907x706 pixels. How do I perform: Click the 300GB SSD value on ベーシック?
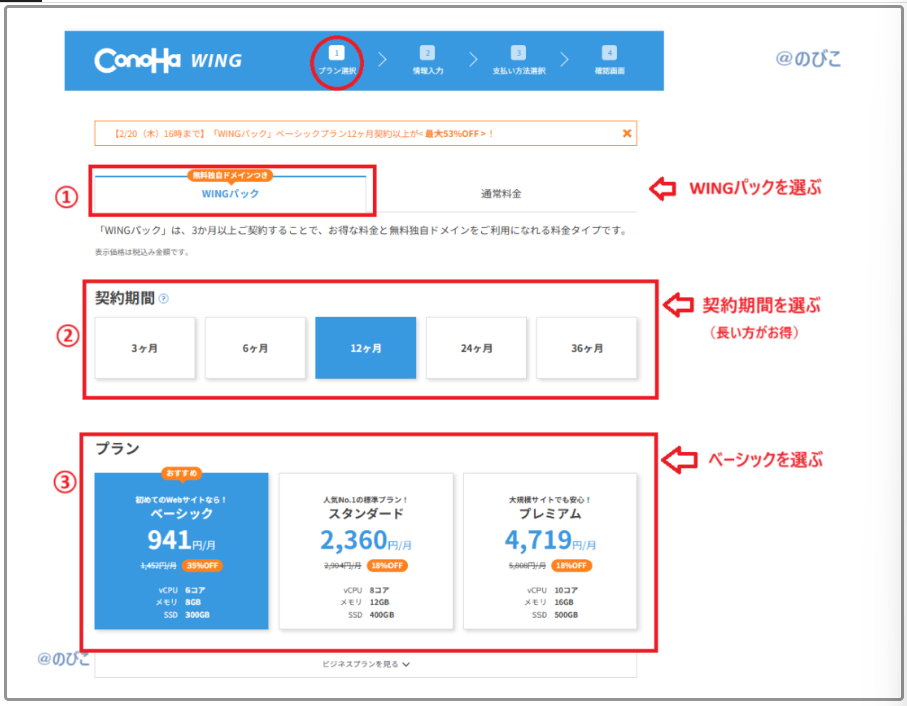coord(197,615)
